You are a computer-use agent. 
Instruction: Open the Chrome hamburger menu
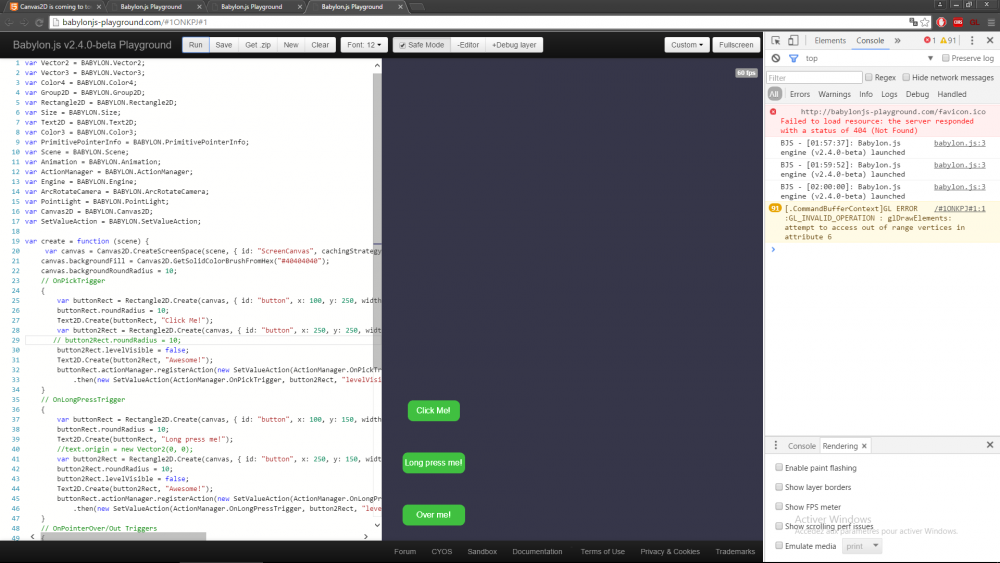click(990, 22)
